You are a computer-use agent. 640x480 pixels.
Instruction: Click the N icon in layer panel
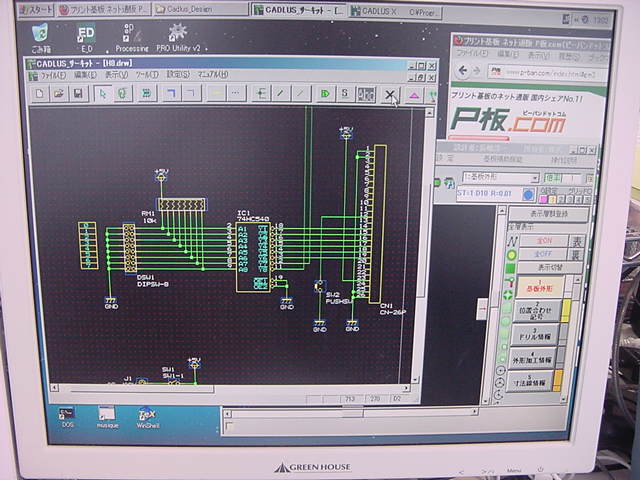click(512, 241)
